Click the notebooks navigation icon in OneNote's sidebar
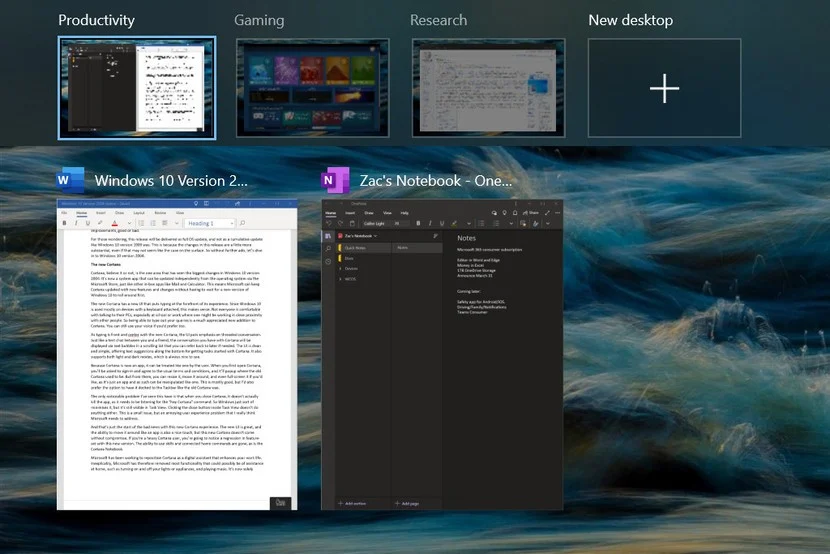Viewport: 830px width, 554px height. tap(328, 236)
